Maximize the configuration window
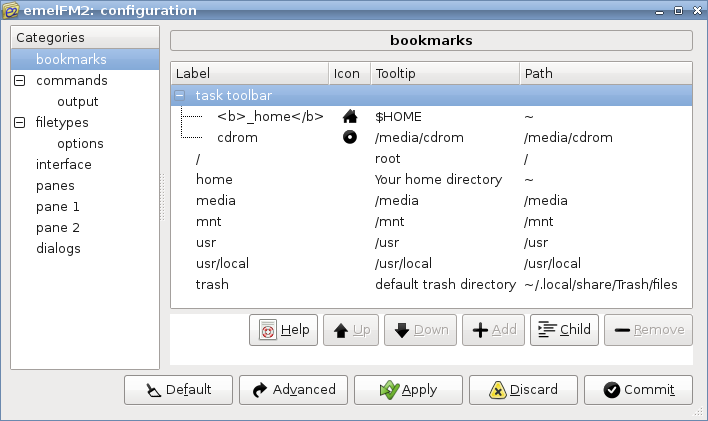 point(678,10)
